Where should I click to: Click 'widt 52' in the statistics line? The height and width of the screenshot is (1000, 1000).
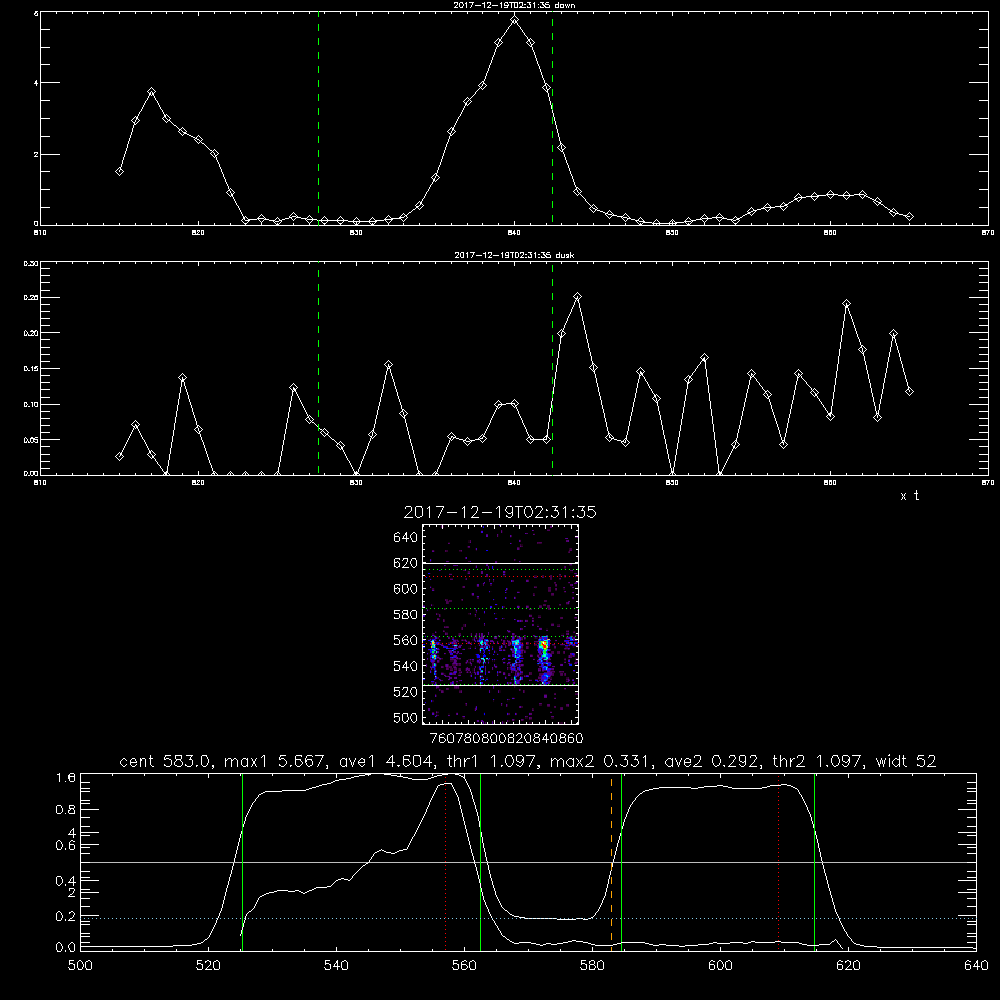[906, 761]
